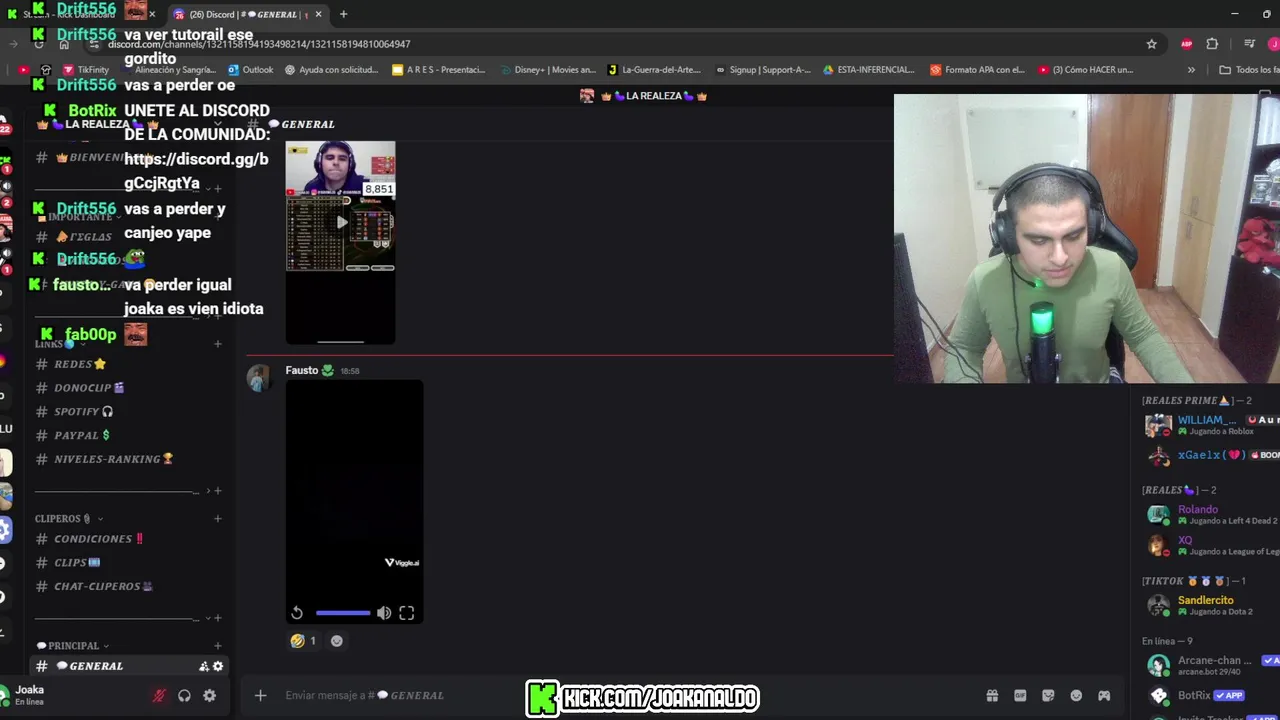Open member XQ profile
Screen dimensions: 1280x720
click(1210, 545)
